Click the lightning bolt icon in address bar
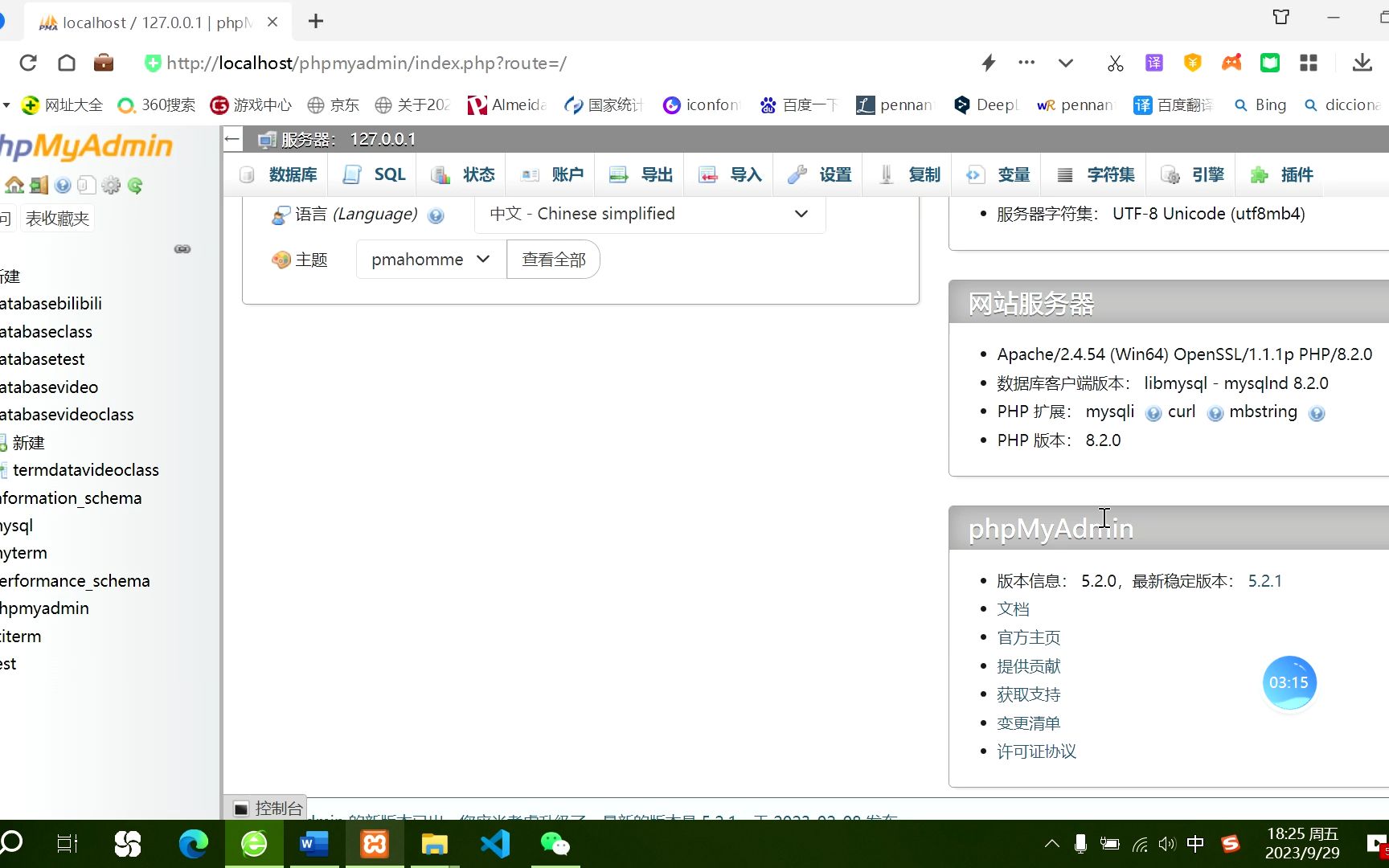 989,63
